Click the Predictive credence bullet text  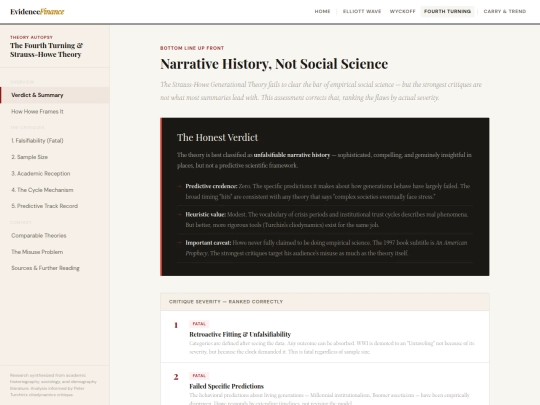[x=328, y=191]
